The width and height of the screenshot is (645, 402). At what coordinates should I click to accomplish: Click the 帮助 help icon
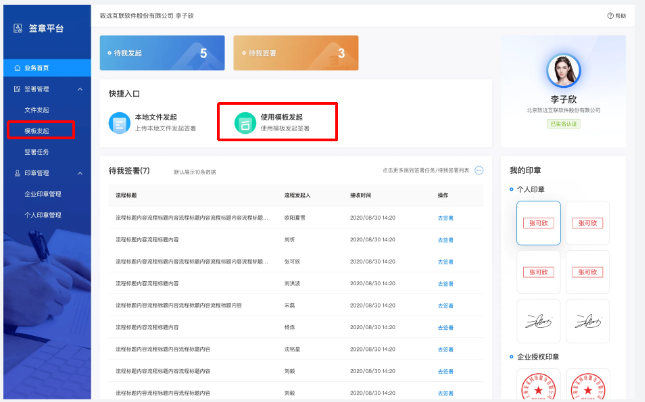tap(609, 17)
